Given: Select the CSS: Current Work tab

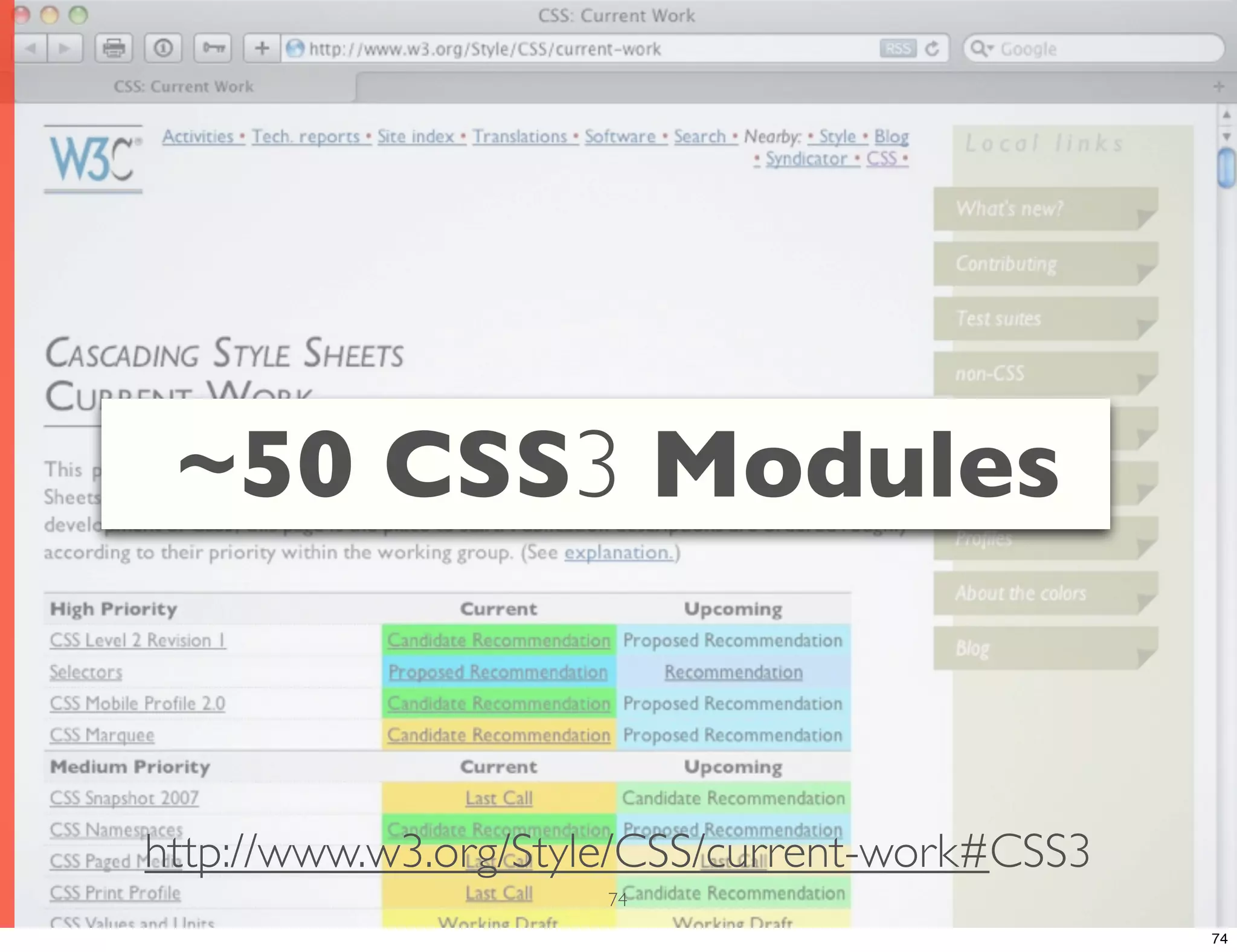Looking at the screenshot, I should coord(184,87).
